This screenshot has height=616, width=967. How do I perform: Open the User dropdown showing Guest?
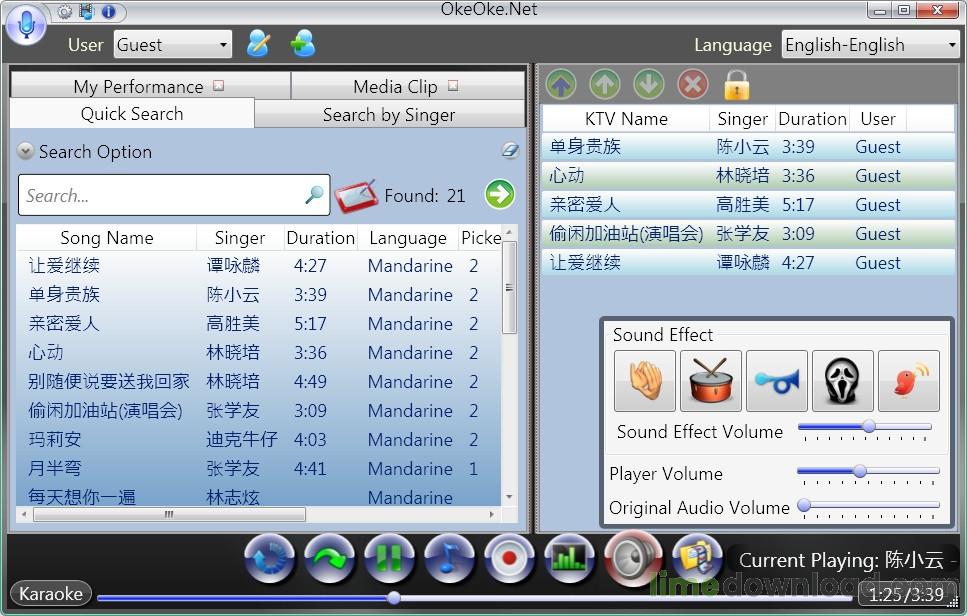click(173, 44)
